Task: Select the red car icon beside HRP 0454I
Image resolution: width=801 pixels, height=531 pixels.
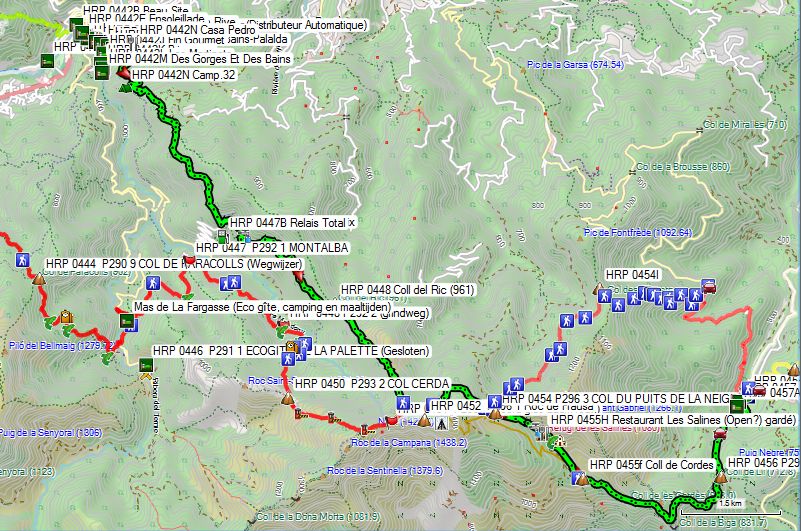Action: point(709,288)
